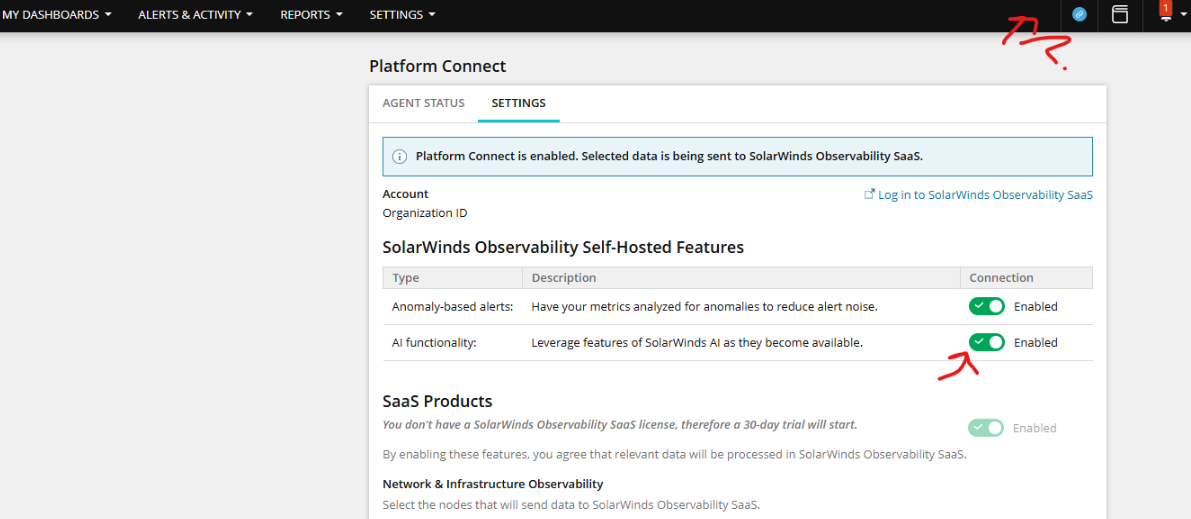Open the Settings menu in top navigation

[x=403, y=14]
